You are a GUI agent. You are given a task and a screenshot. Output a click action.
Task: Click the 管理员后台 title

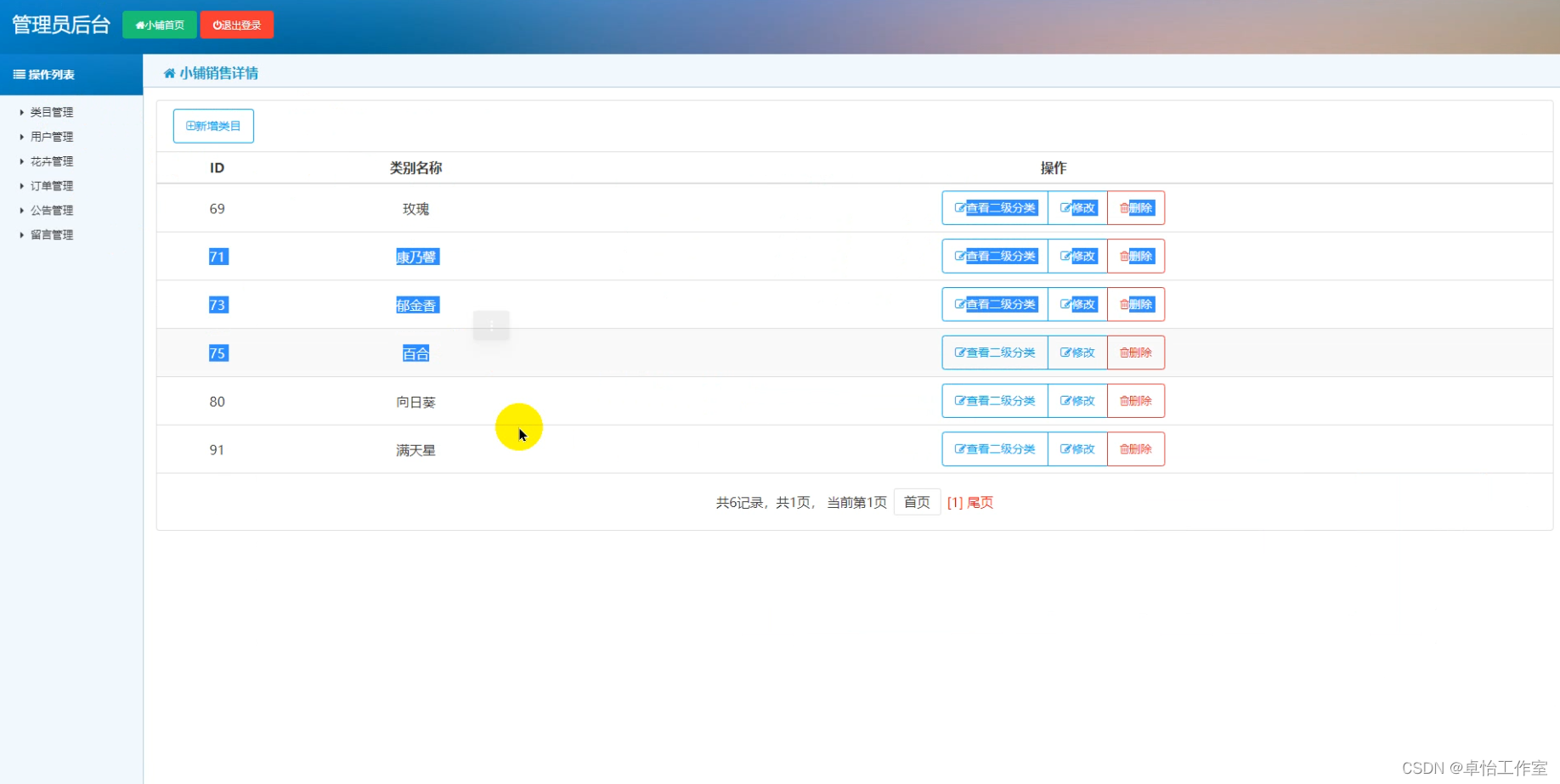(x=61, y=25)
